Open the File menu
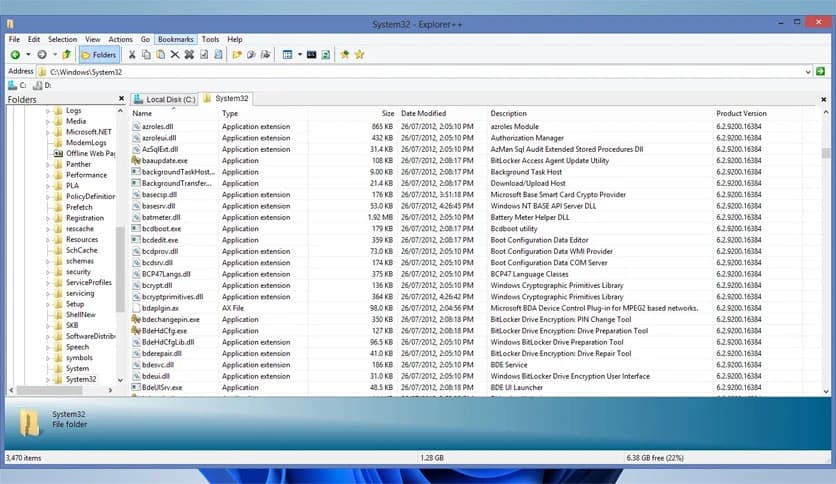 (x=14, y=39)
